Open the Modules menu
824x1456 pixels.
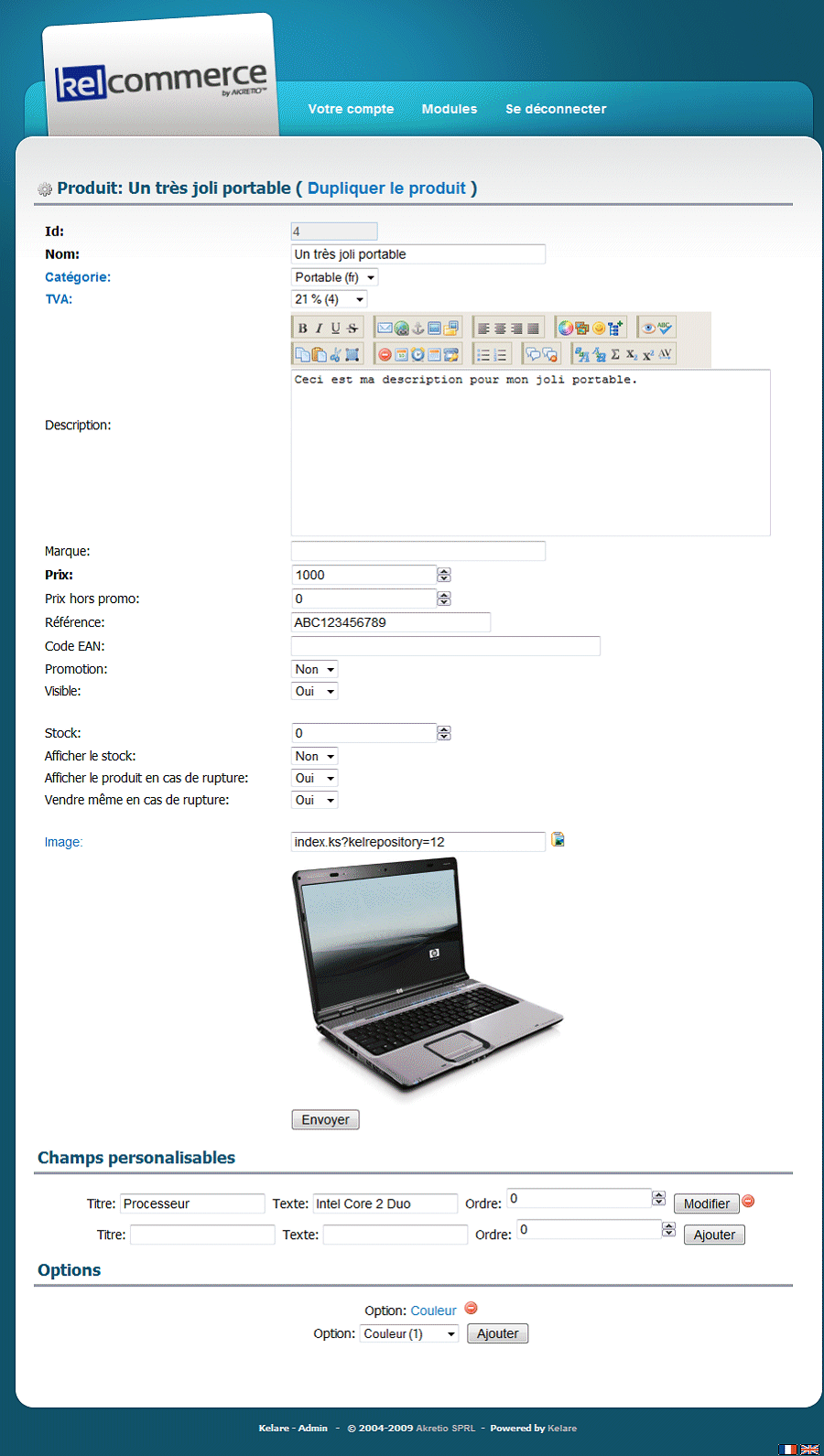[x=449, y=109]
